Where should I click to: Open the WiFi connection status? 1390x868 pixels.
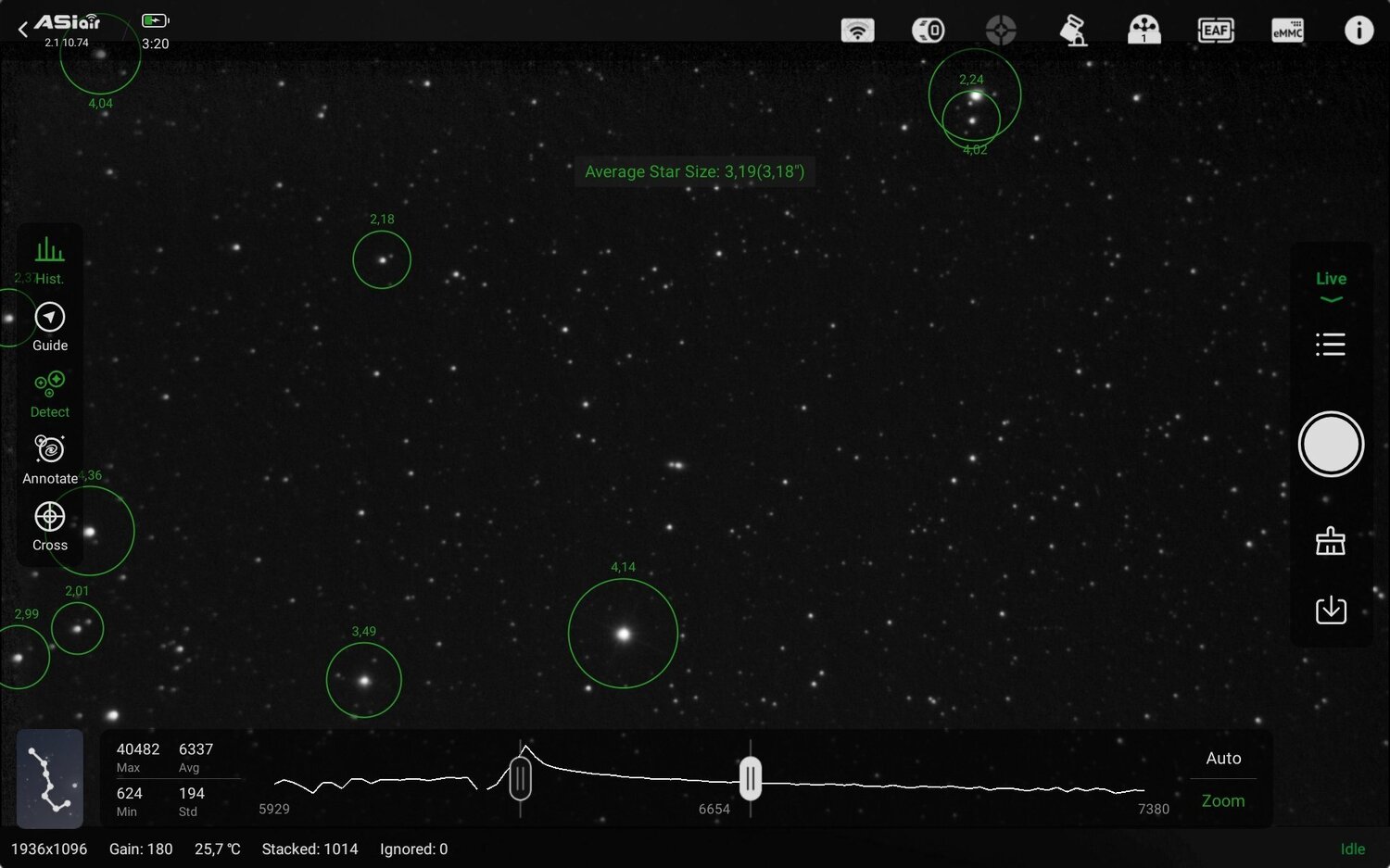point(857,30)
